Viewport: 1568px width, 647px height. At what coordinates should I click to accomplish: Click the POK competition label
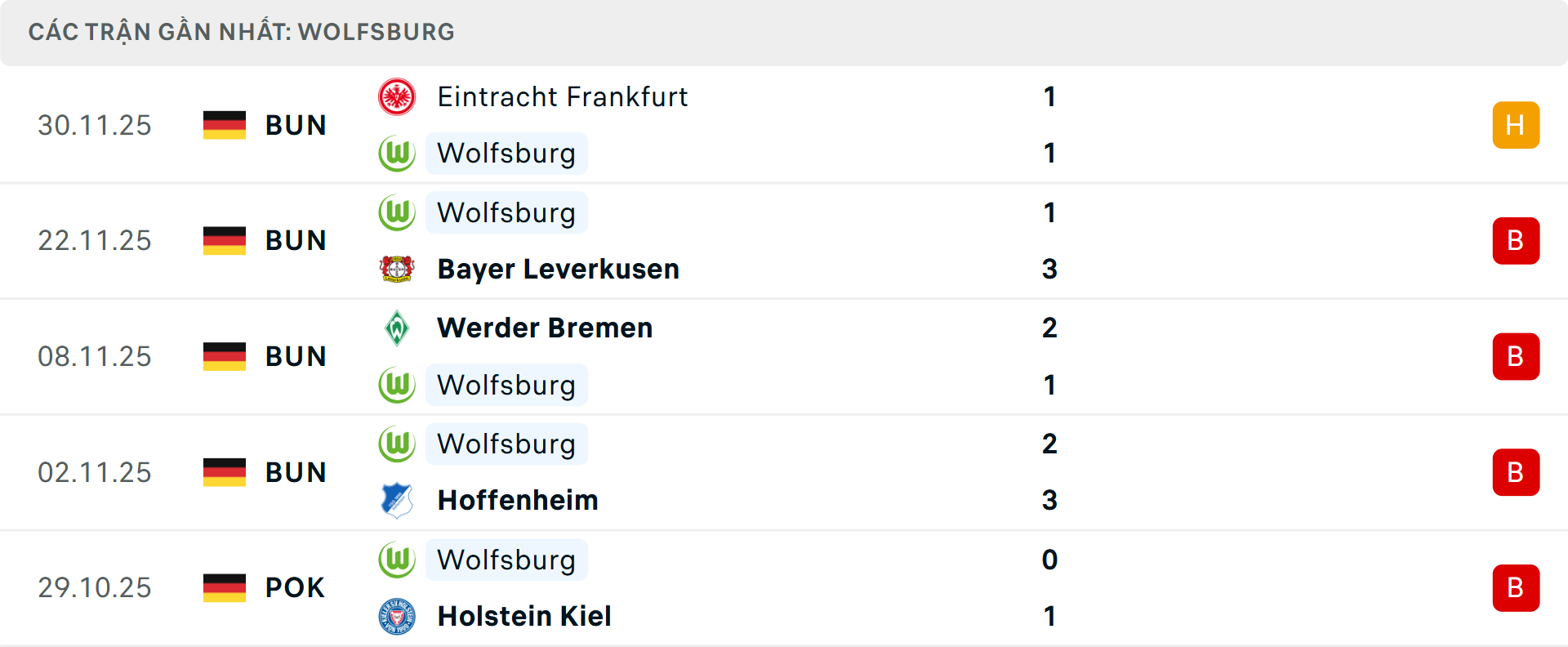pyautogui.click(x=295, y=587)
